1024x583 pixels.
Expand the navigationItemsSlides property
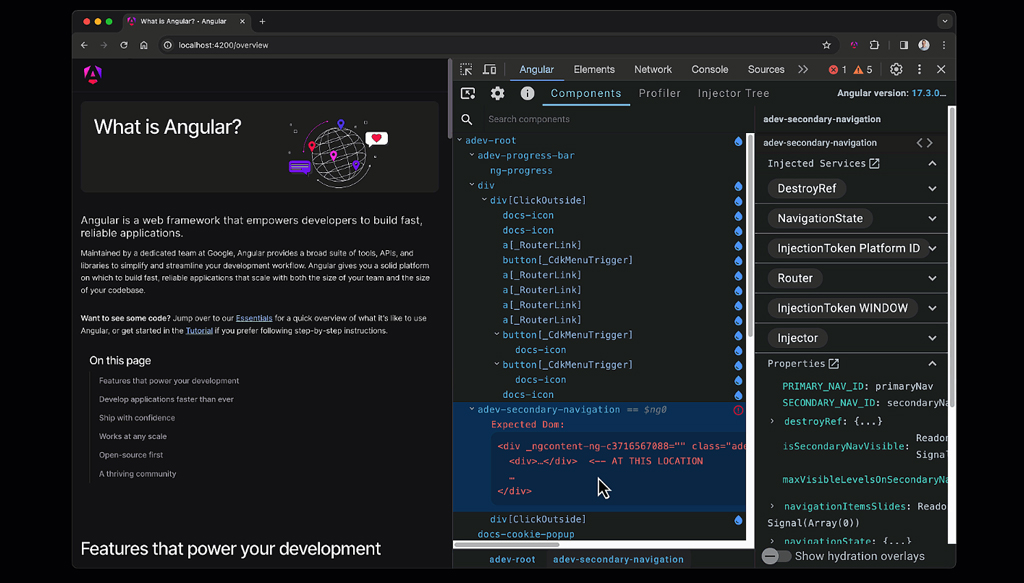pyautogui.click(x=773, y=506)
